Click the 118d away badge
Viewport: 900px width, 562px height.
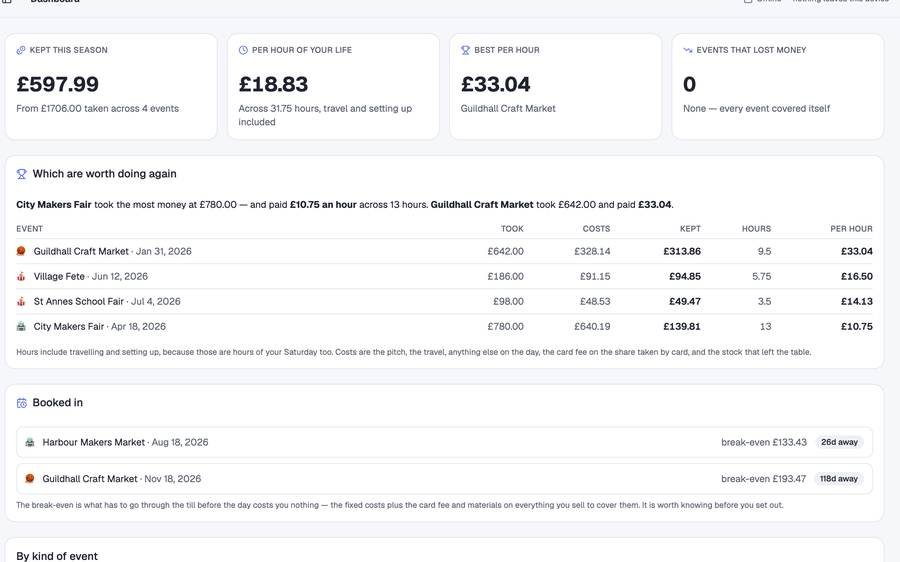coord(839,479)
